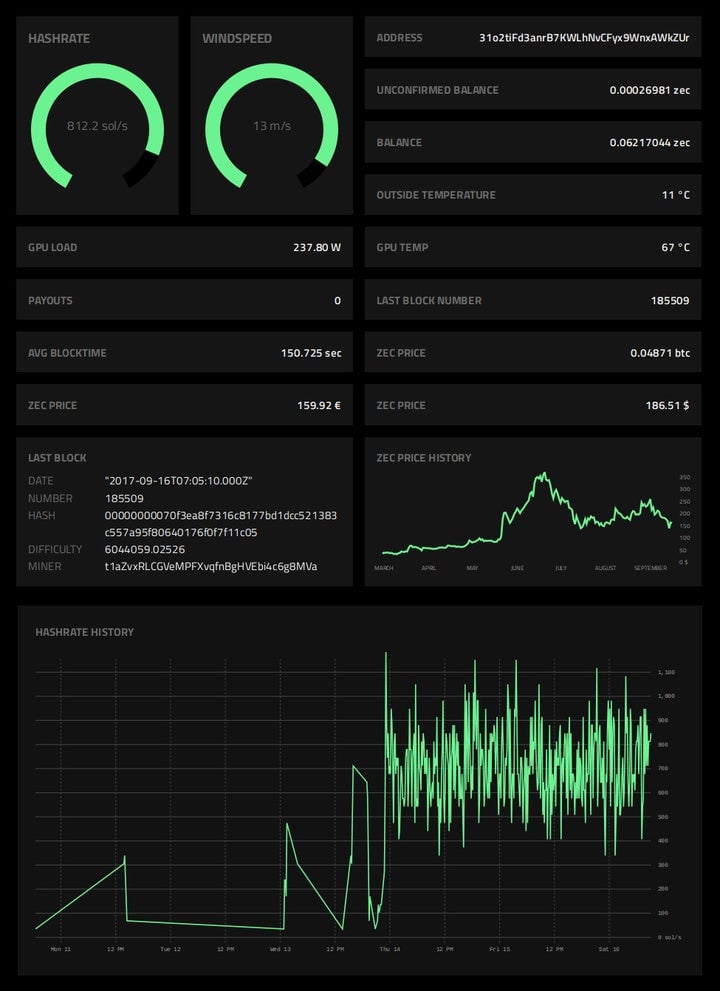
Task: Open the Balance card showing 0.06217044 zec
Action: [533, 142]
